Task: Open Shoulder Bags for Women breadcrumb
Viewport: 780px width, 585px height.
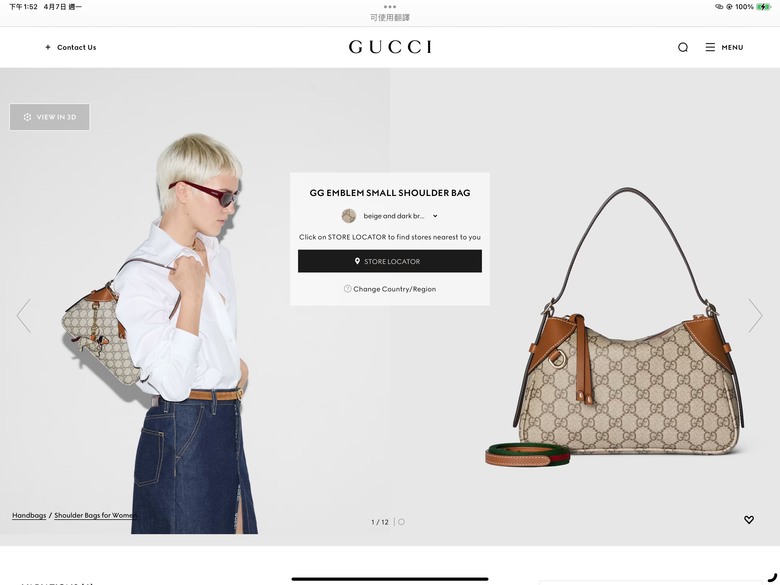Action: coord(96,515)
